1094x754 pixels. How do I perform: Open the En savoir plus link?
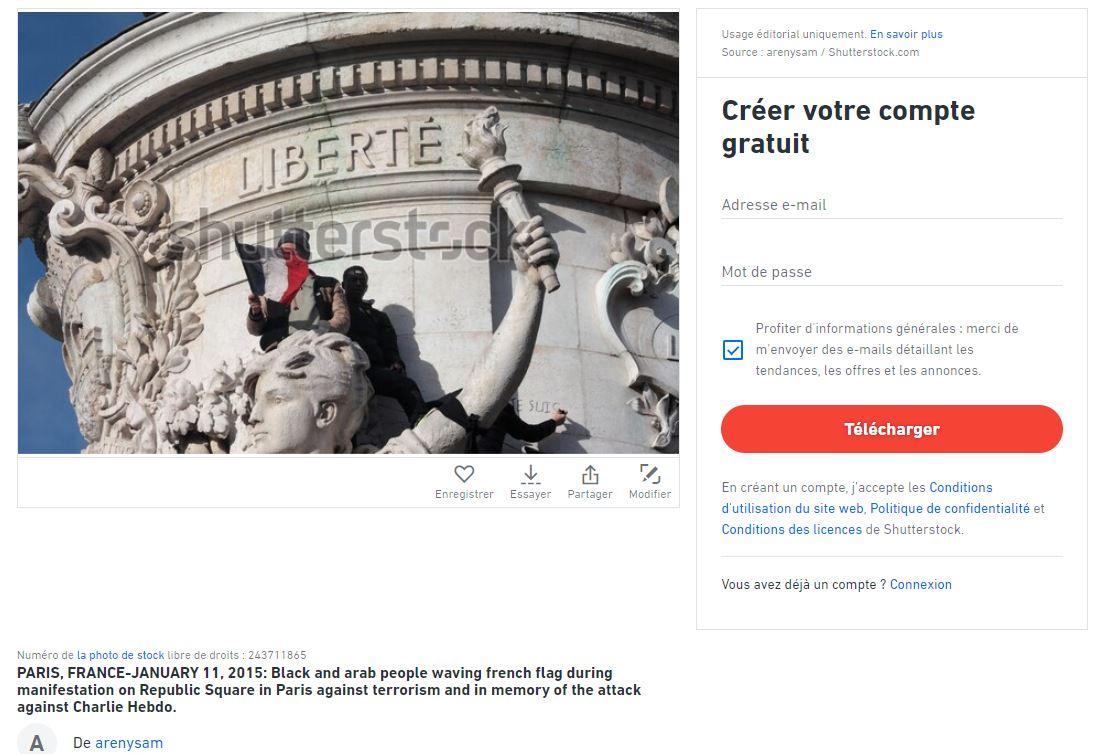[906, 34]
